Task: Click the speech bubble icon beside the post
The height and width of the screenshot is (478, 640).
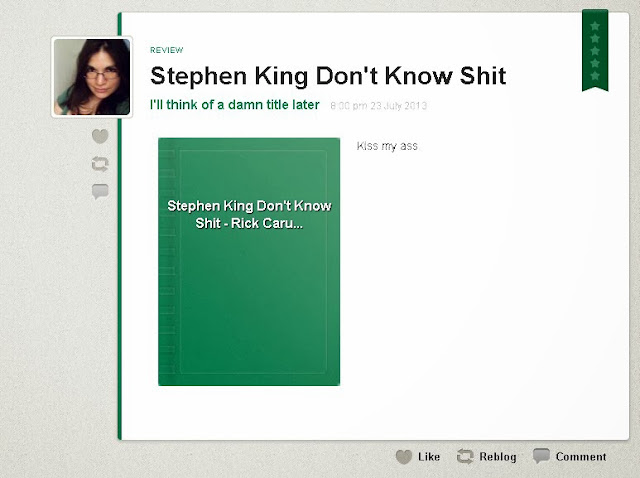Action: coord(100,191)
